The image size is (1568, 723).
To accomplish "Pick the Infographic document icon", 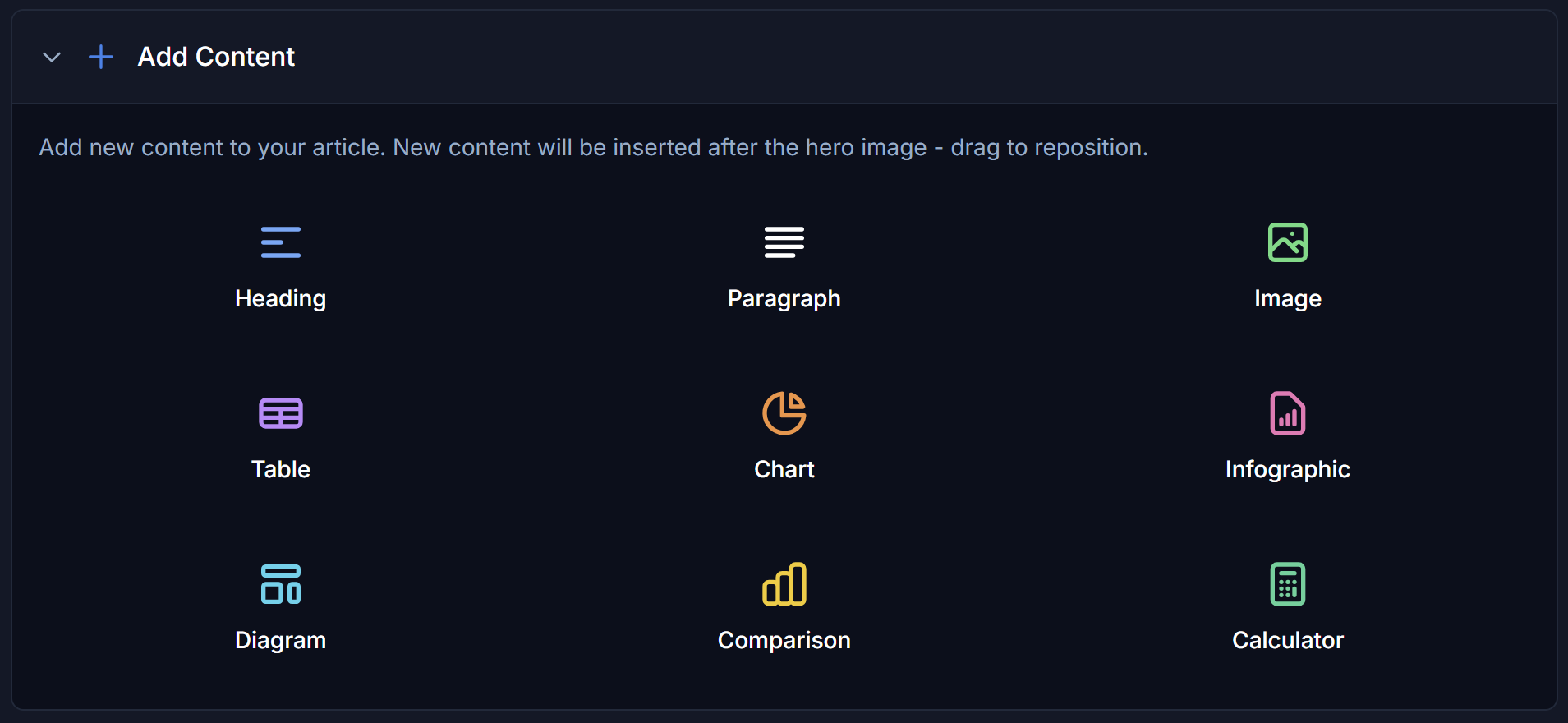I will [1286, 412].
